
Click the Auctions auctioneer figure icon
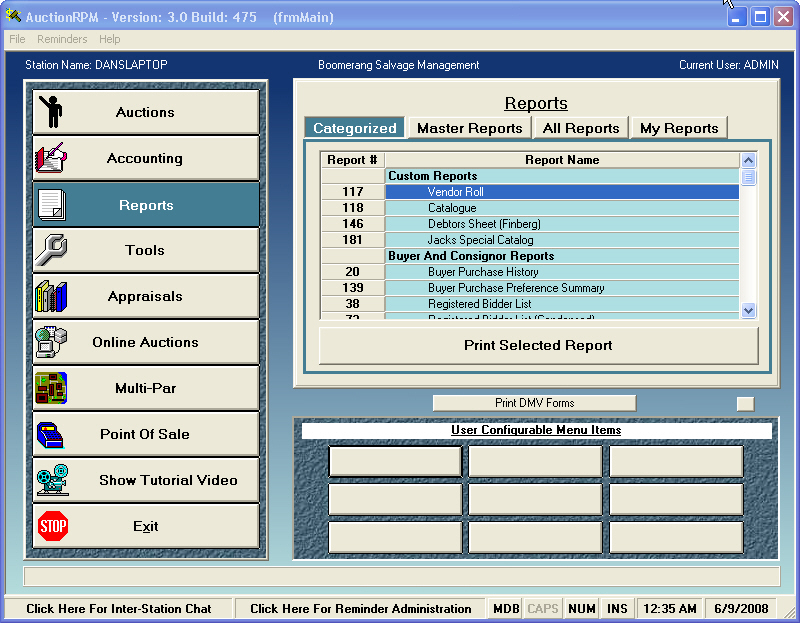[x=51, y=112]
